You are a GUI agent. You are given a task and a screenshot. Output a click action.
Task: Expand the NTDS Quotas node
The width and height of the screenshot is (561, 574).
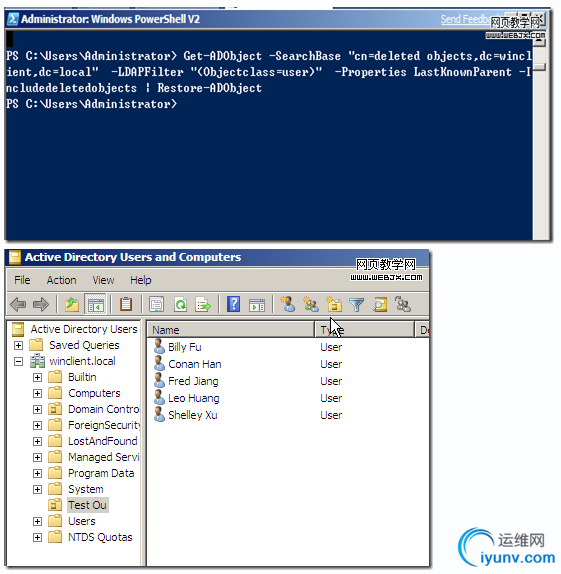[37, 537]
